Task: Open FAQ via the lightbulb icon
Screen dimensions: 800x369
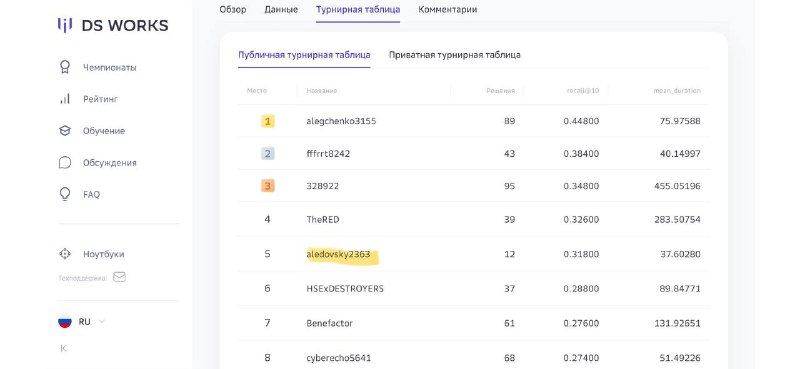Action: (65, 194)
